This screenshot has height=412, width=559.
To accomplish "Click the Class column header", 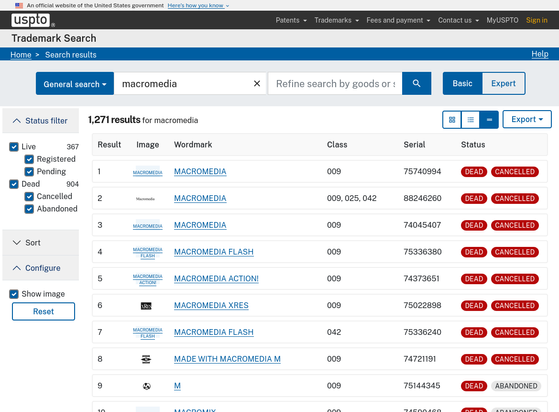I will (x=337, y=145).
